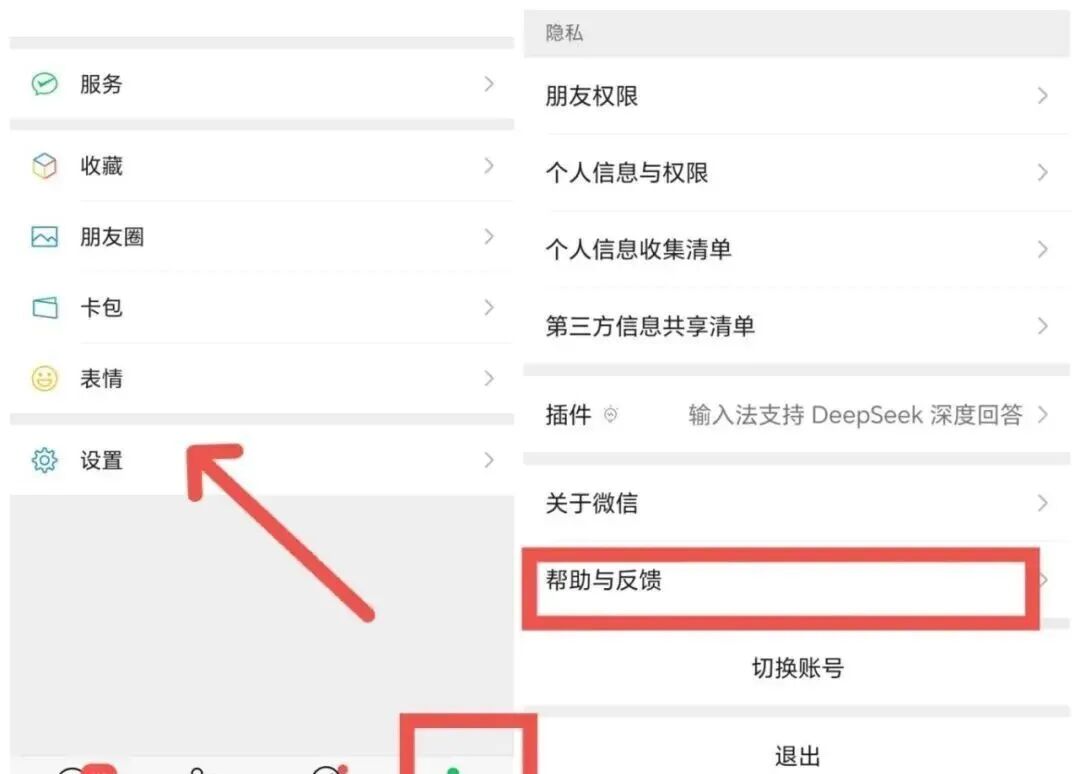This screenshot has height=774, width=1080.
Task: Tap the 收藏 favorites cube icon
Action: tap(45, 166)
